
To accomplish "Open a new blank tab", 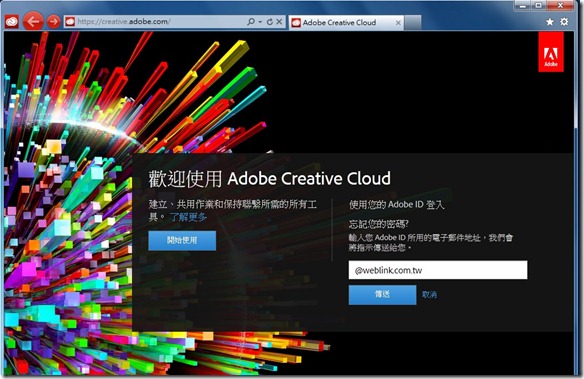I will [x=413, y=23].
